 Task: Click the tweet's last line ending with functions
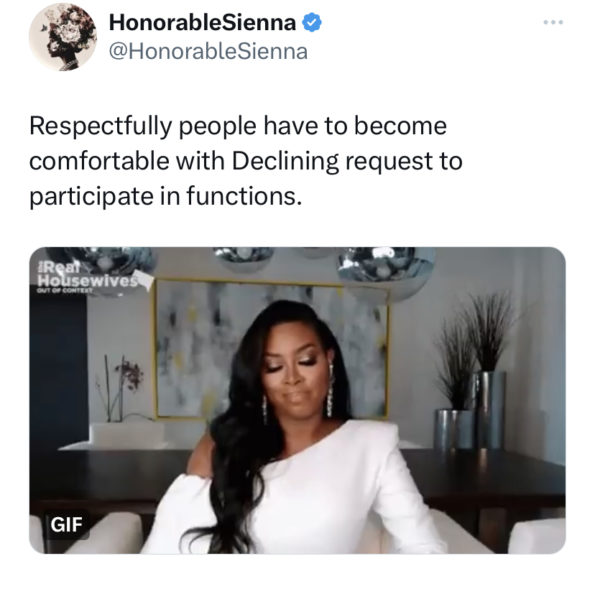pos(166,196)
